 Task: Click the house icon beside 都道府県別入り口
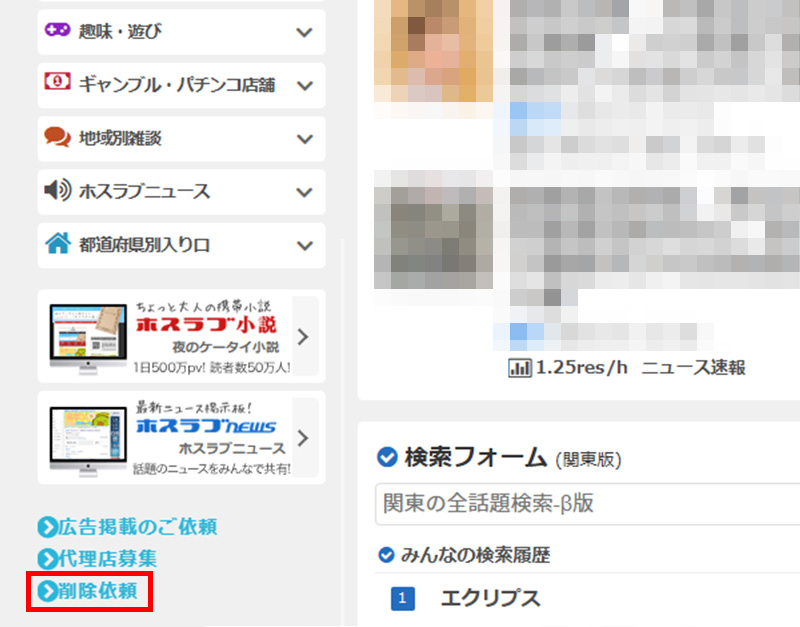click(x=57, y=243)
